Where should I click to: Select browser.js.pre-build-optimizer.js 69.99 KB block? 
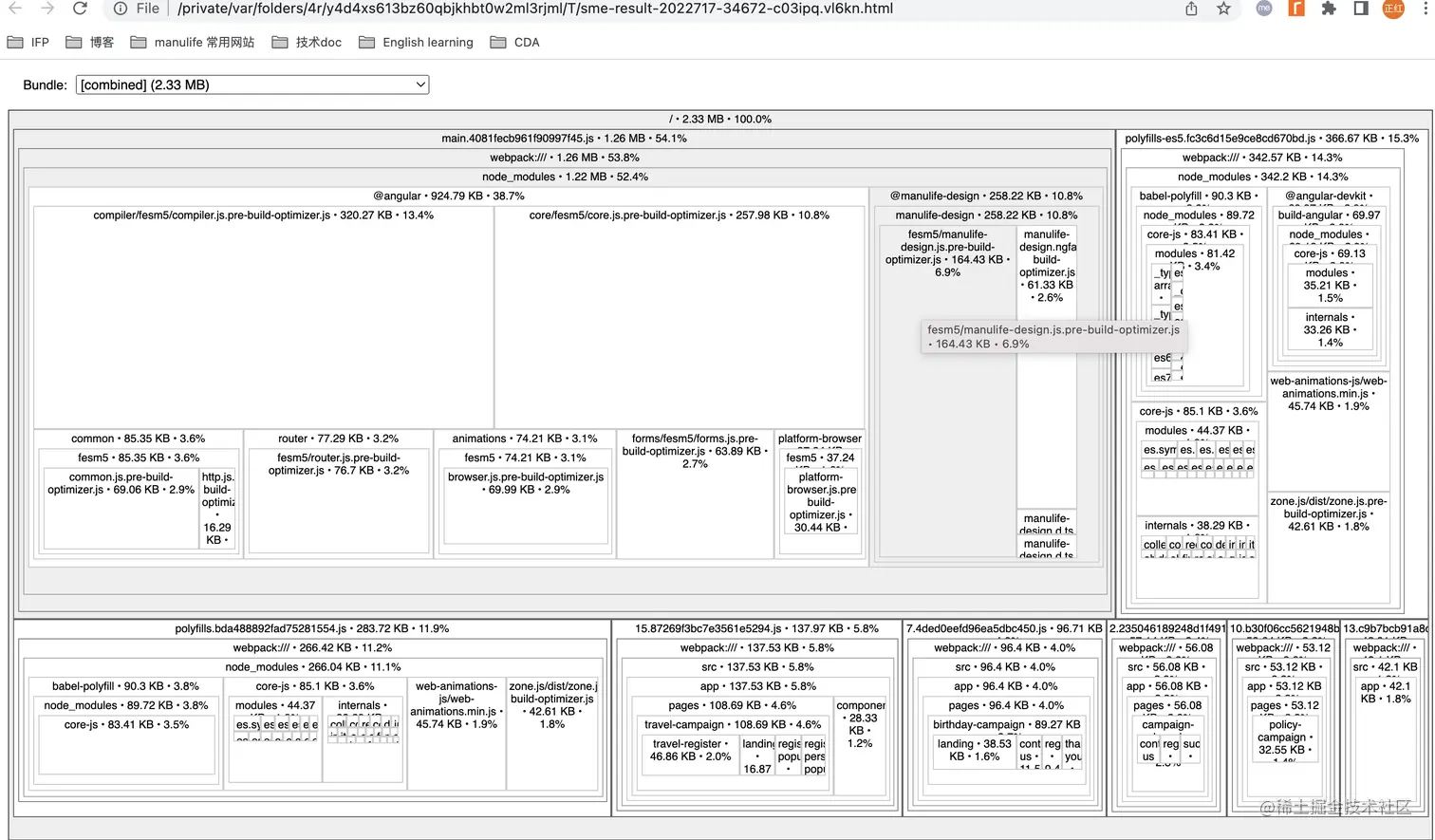[x=526, y=505]
